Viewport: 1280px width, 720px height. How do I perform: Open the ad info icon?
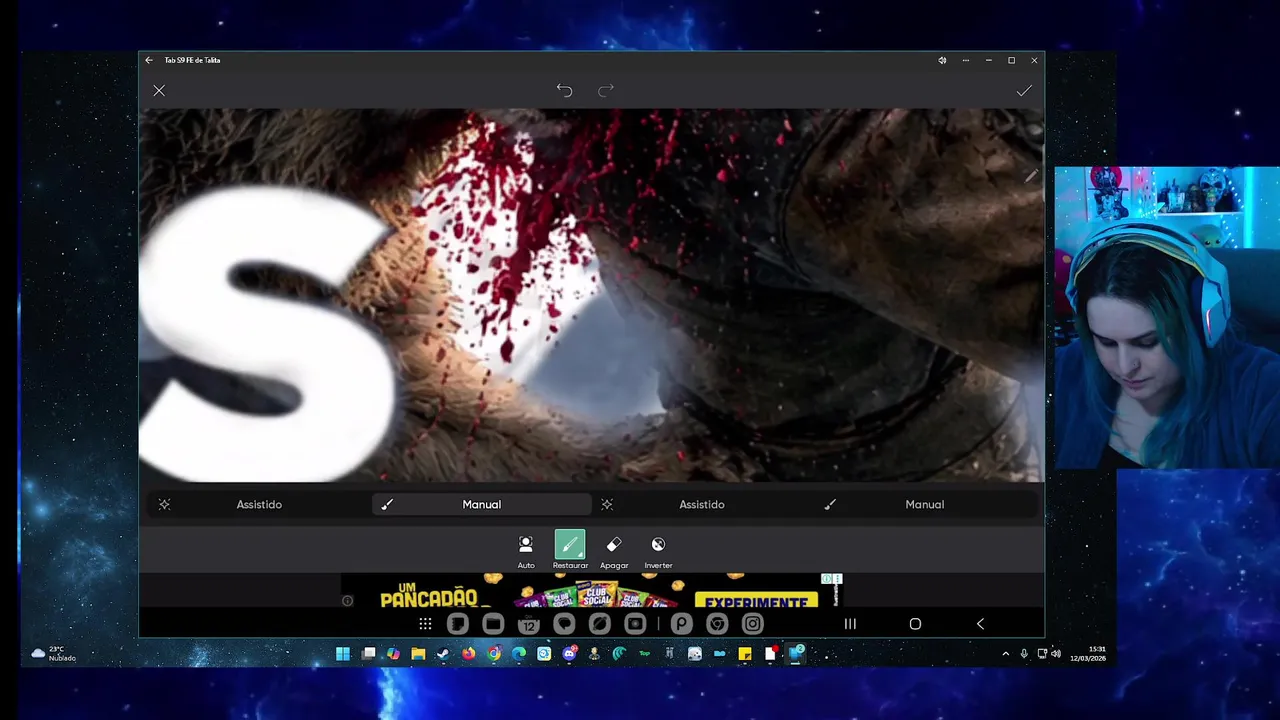347,601
